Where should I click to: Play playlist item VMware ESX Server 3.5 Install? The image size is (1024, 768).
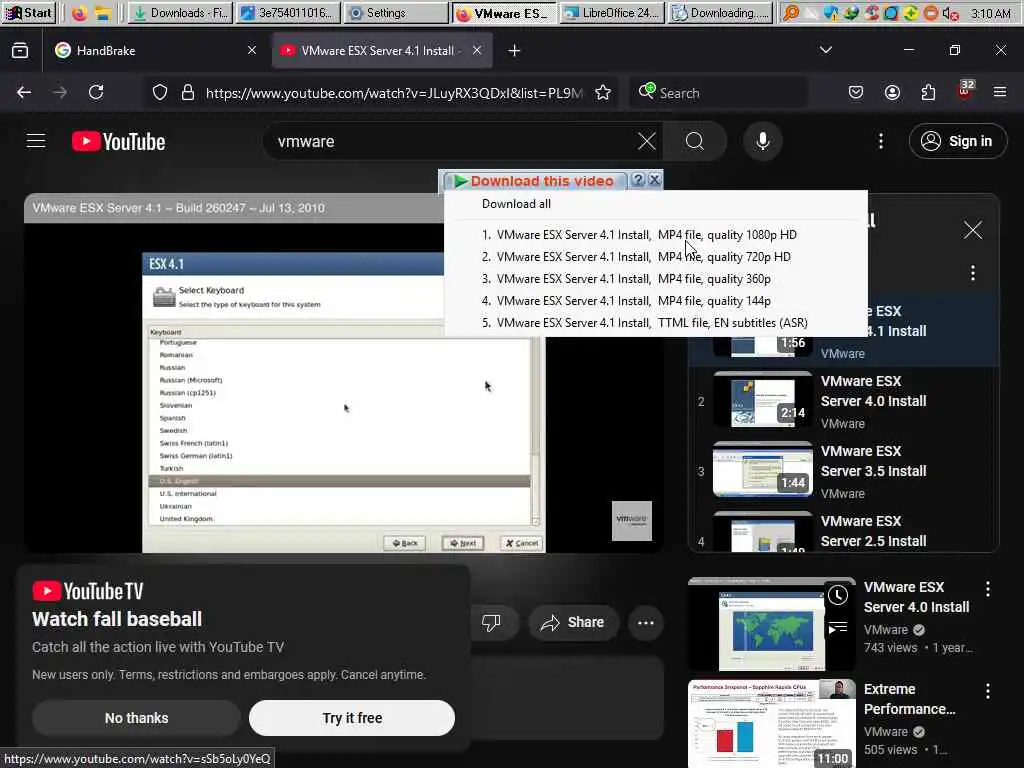tap(844, 472)
